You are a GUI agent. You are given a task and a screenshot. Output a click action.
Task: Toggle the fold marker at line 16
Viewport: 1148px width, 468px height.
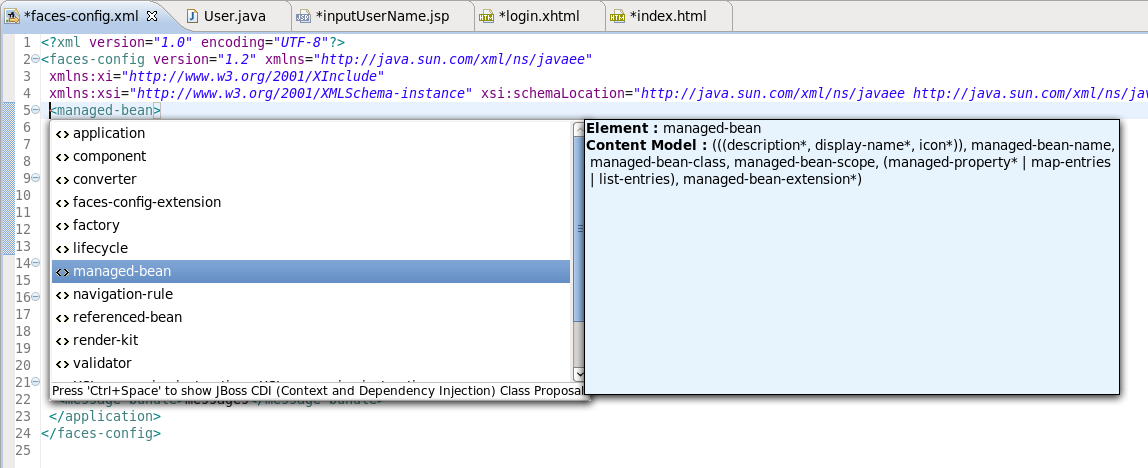pyautogui.click(x=35, y=297)
